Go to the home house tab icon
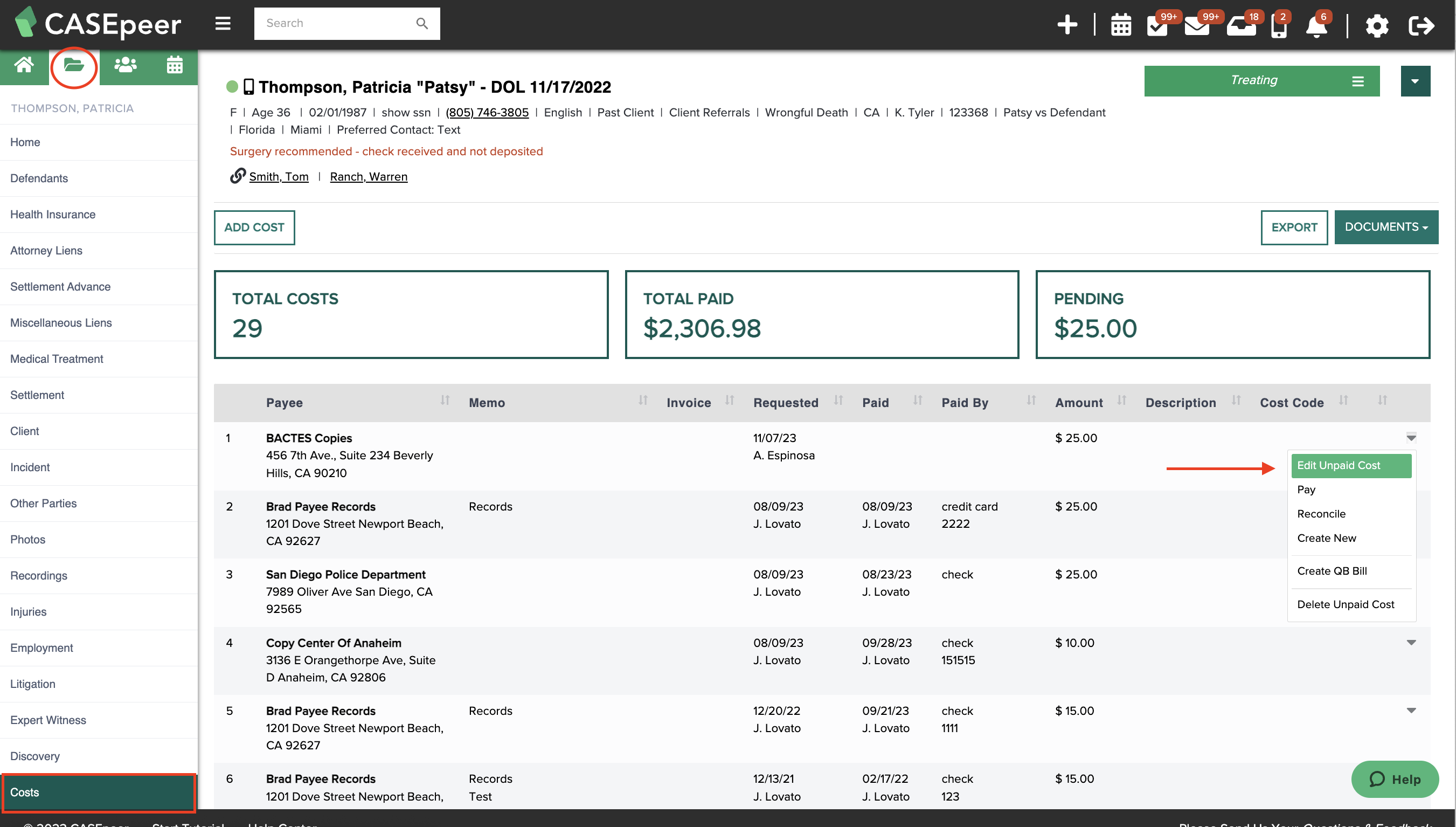The image size is (1456, 827). (24, 65)
